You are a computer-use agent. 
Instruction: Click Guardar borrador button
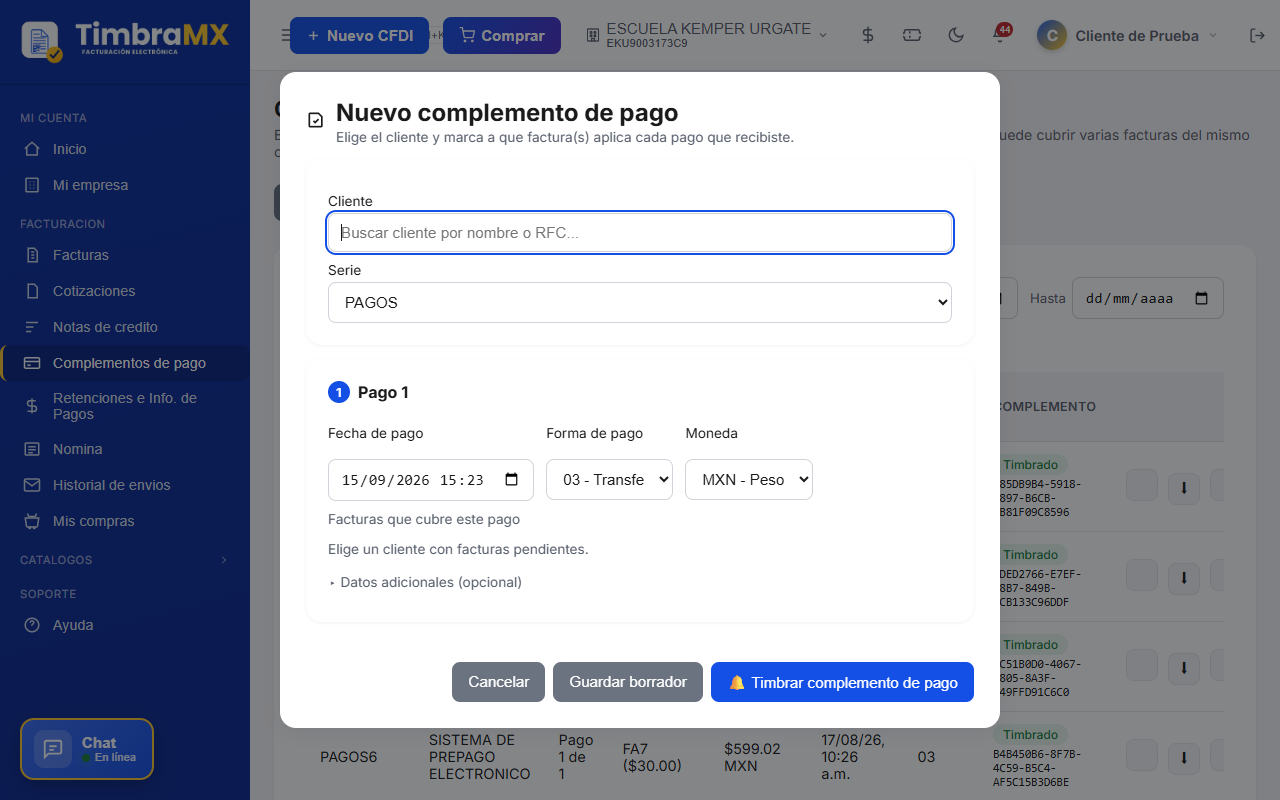click(x=628, y=682)
